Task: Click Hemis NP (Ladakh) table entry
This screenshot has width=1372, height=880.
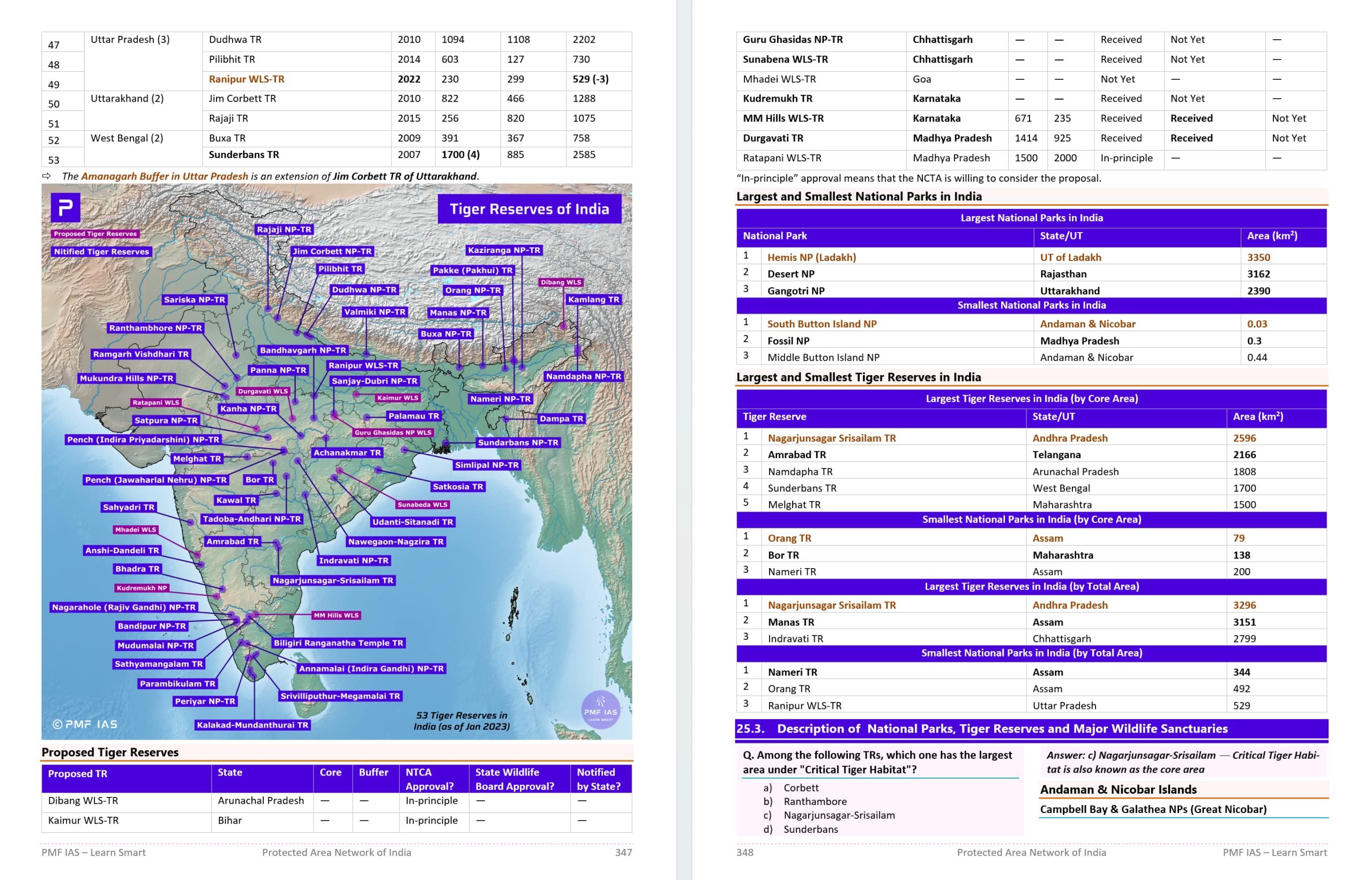Action: click(811, 257)
